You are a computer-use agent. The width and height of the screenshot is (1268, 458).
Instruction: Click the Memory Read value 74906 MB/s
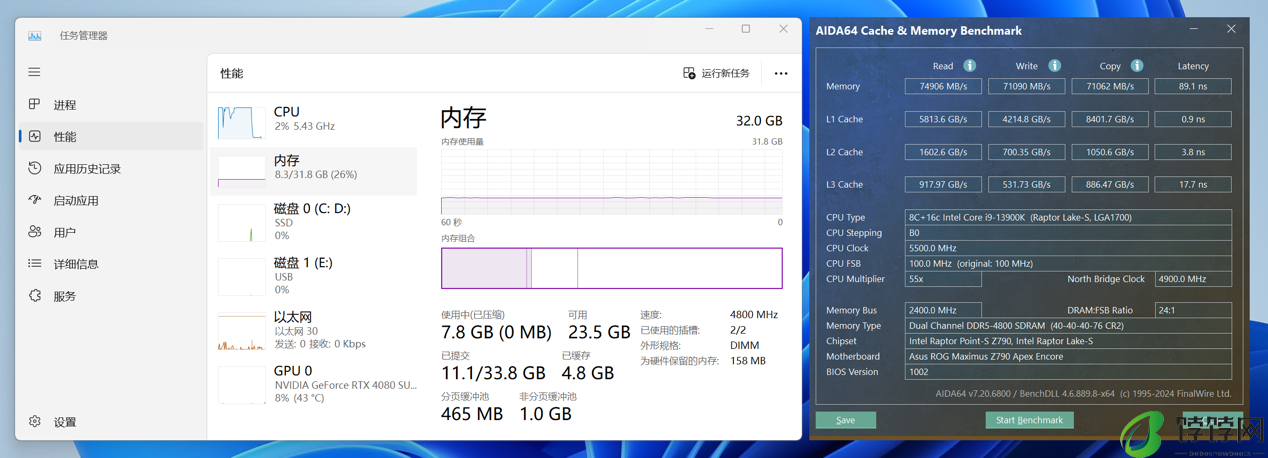click(x=943, y=87)
